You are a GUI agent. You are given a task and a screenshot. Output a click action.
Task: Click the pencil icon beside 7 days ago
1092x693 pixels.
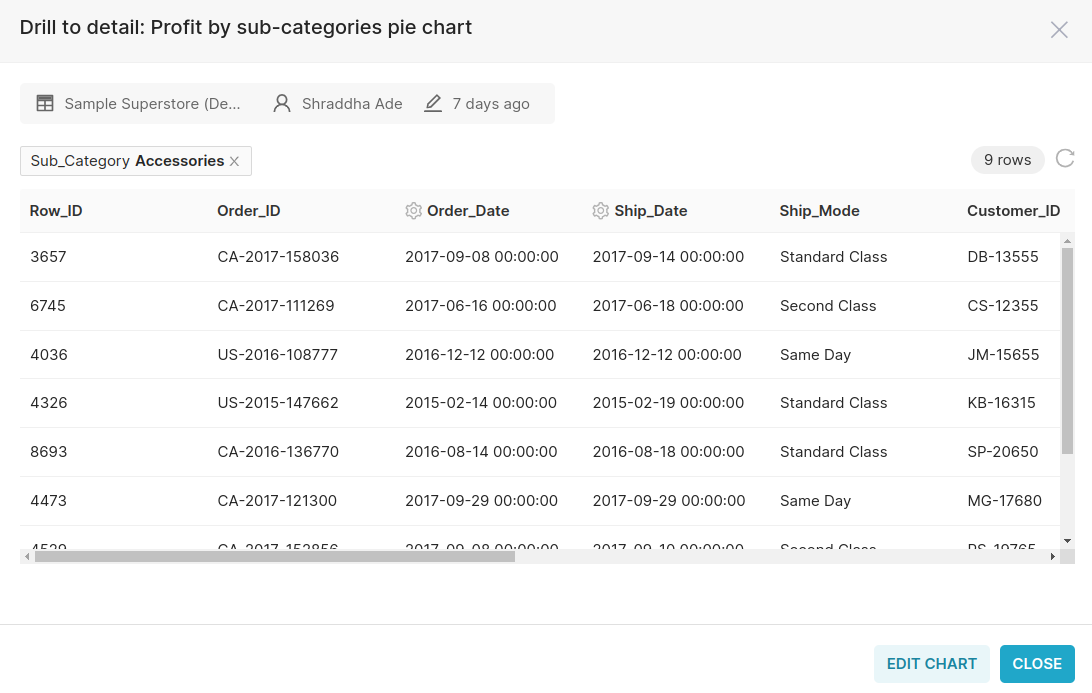point(432,102)
